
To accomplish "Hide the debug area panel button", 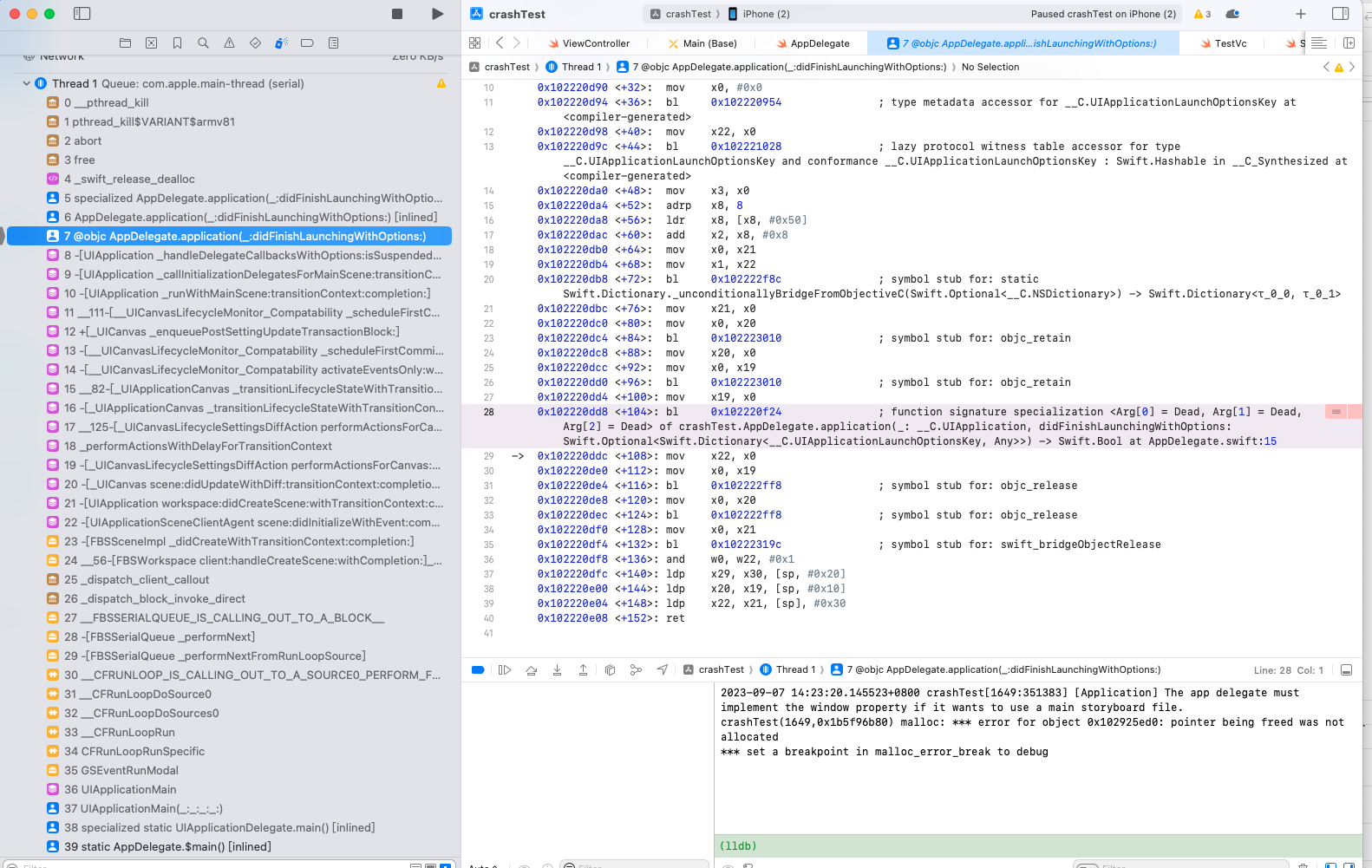I will point(1346,669).
